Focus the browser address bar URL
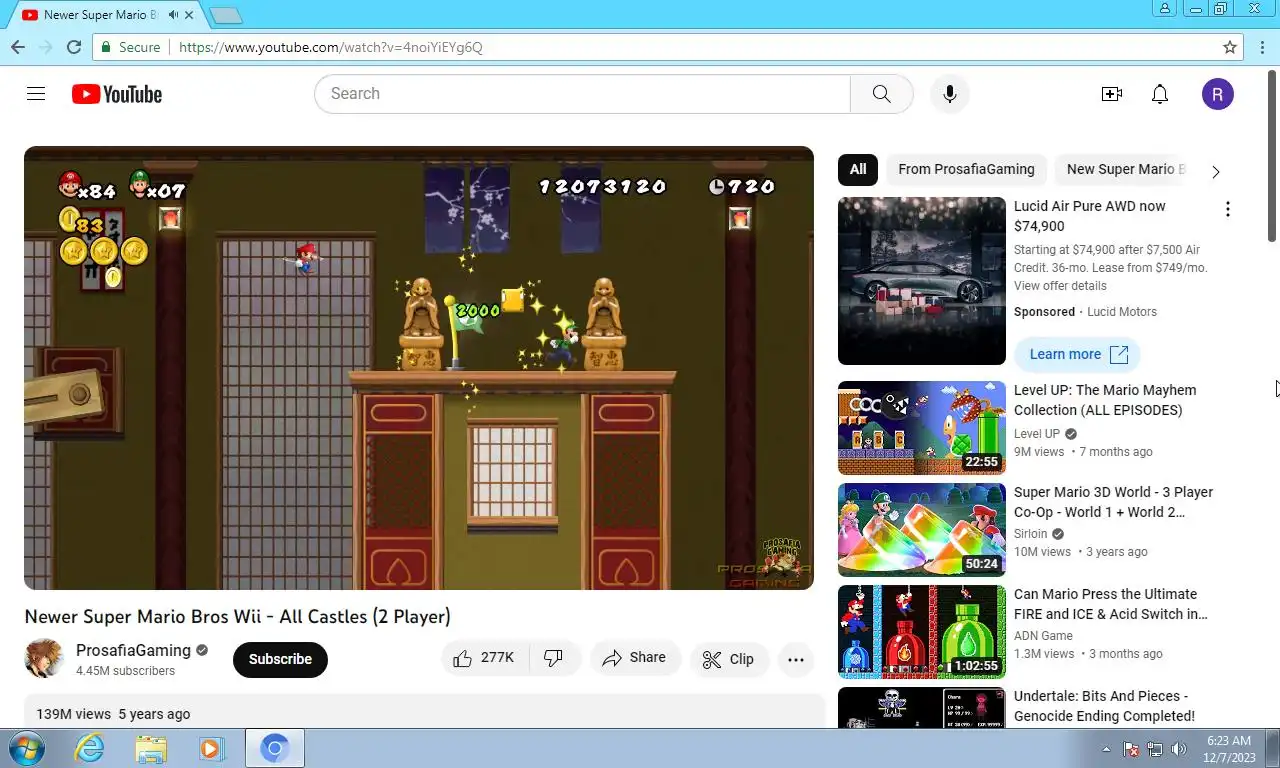Screen dimensions: 1280x768 pos(330,47)
